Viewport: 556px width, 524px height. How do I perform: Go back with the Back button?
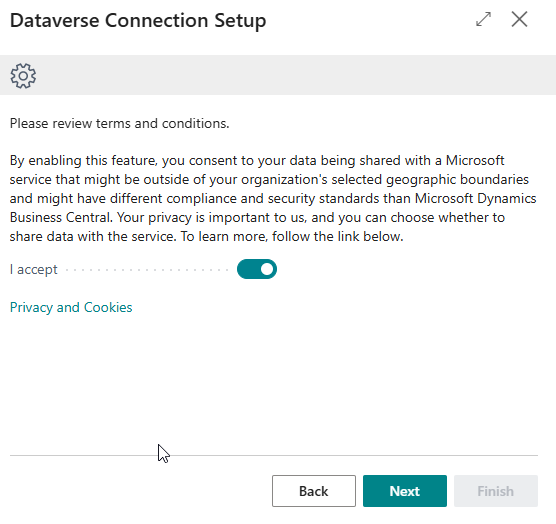coord(314,491)
